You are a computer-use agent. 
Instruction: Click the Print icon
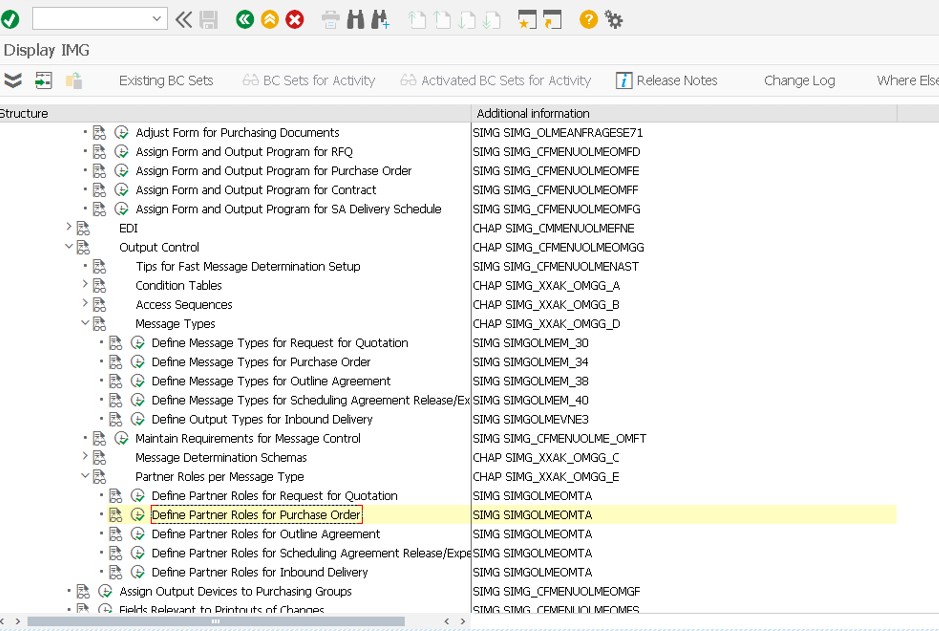(331, 20)
